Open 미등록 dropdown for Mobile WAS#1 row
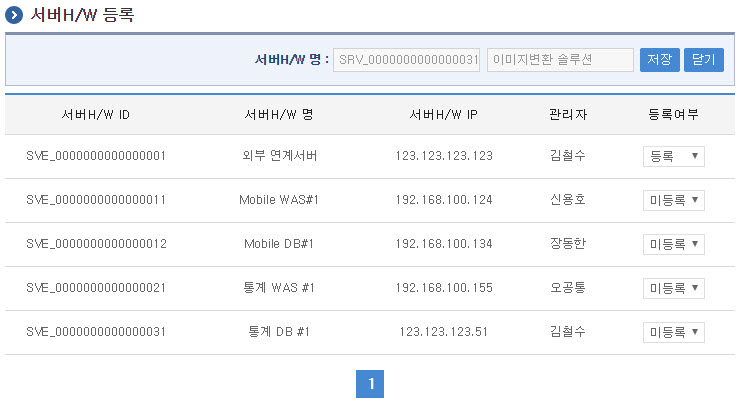Image resolution: width=744 pixels, height=407 pixels. [x=673, y=200]
